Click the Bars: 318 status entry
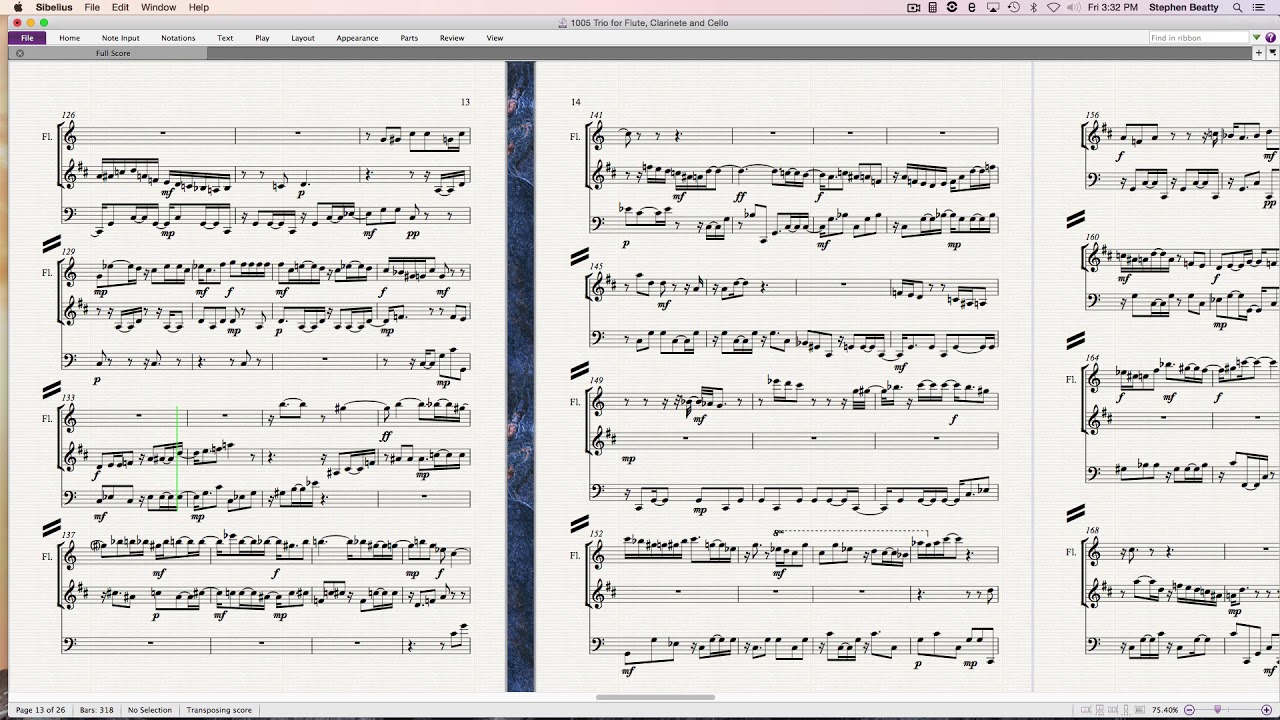This screenshot has width=1280, height=720. (x=97, y=710)
